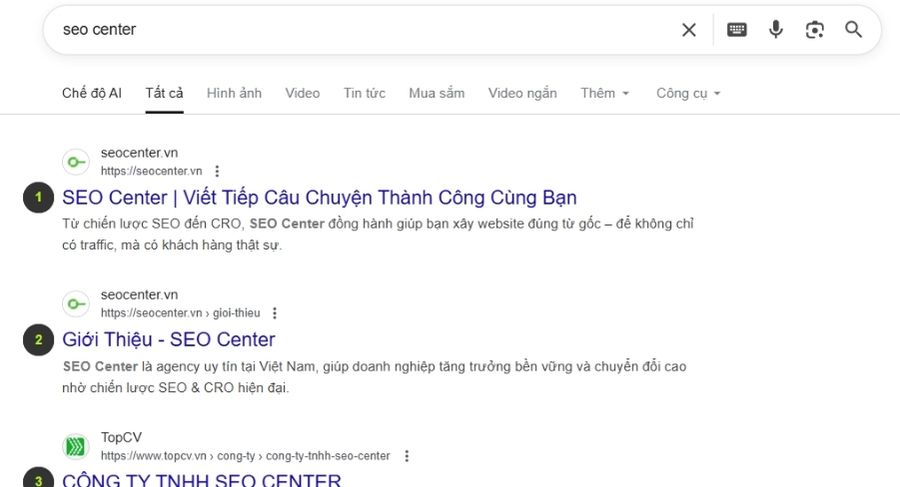
Task: Open the 'CÔNG TY TNHH SEO CENTER' result
Action: [x=201, y=480]
